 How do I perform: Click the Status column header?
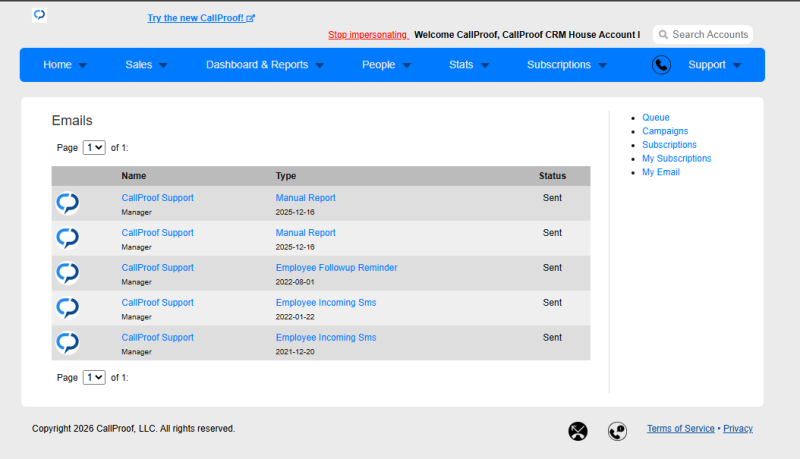click(x=552, y=176)
